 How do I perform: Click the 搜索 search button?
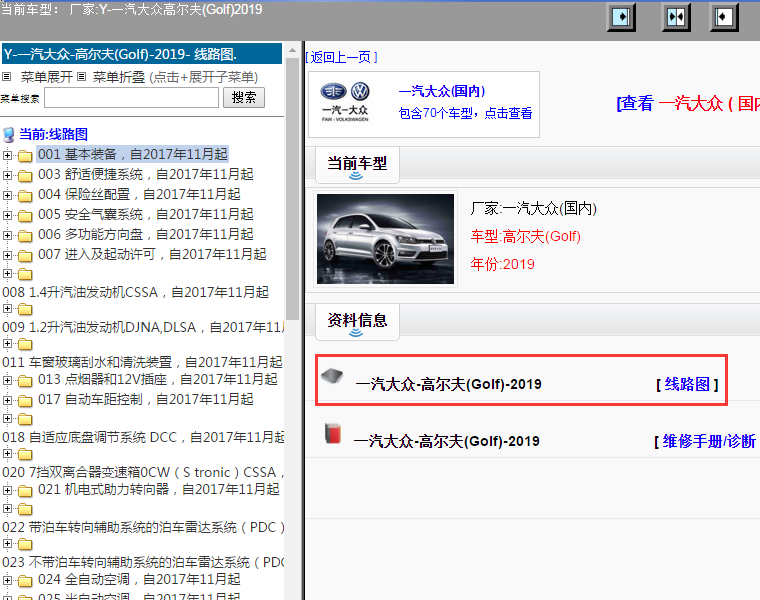(x=244, y=98)
